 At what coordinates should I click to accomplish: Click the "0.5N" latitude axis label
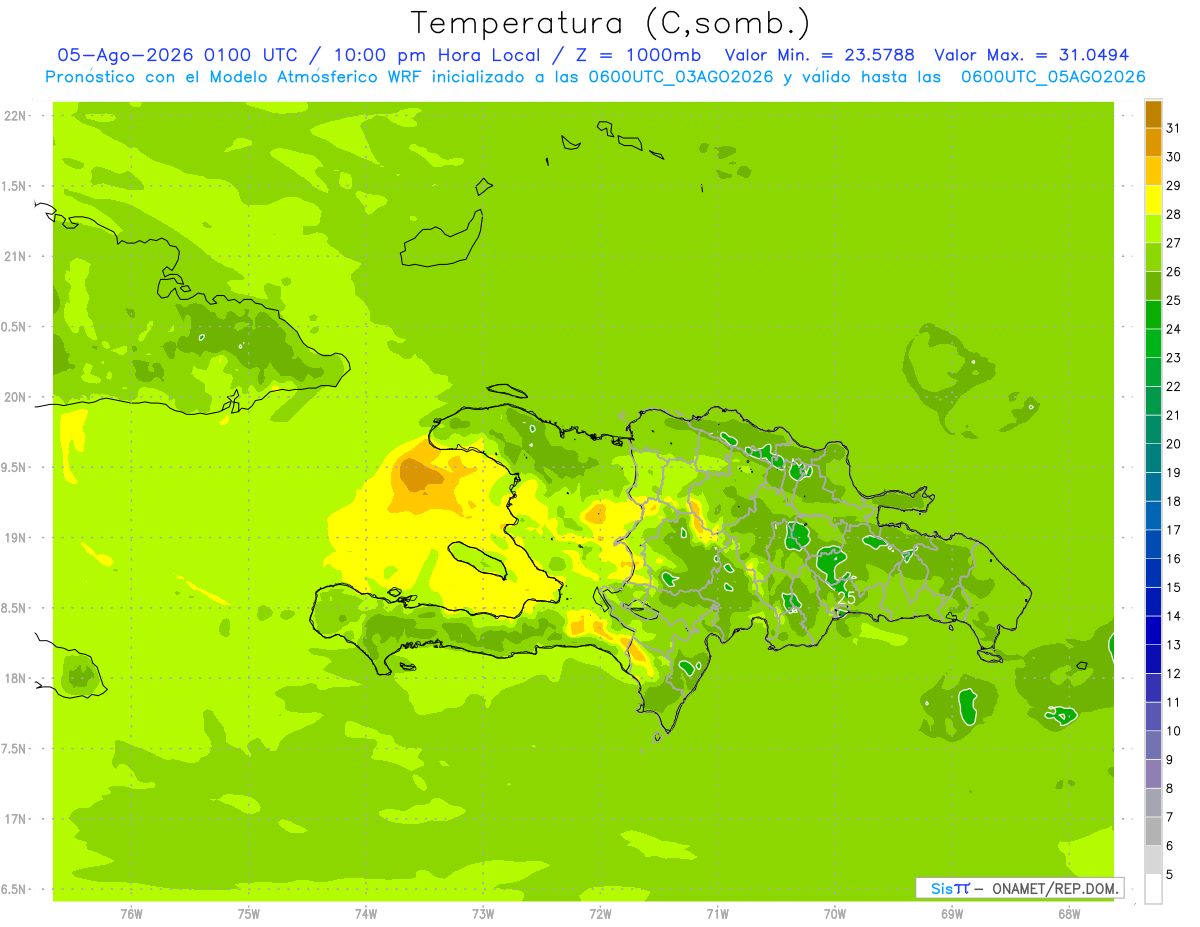(x=15, y=327)
